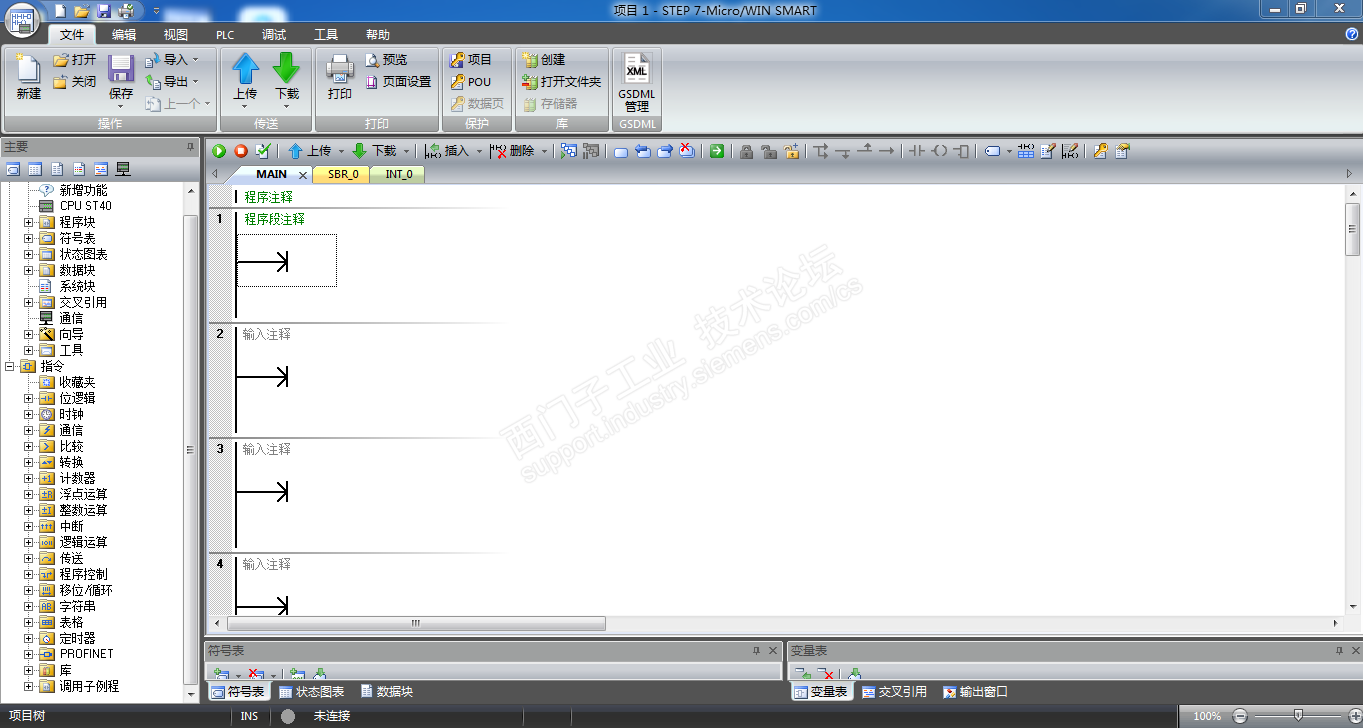Viewport: 1363px width, 728px height.
Task: Switch to the 视图 ribbon tab
Action: tap(176, 35)
